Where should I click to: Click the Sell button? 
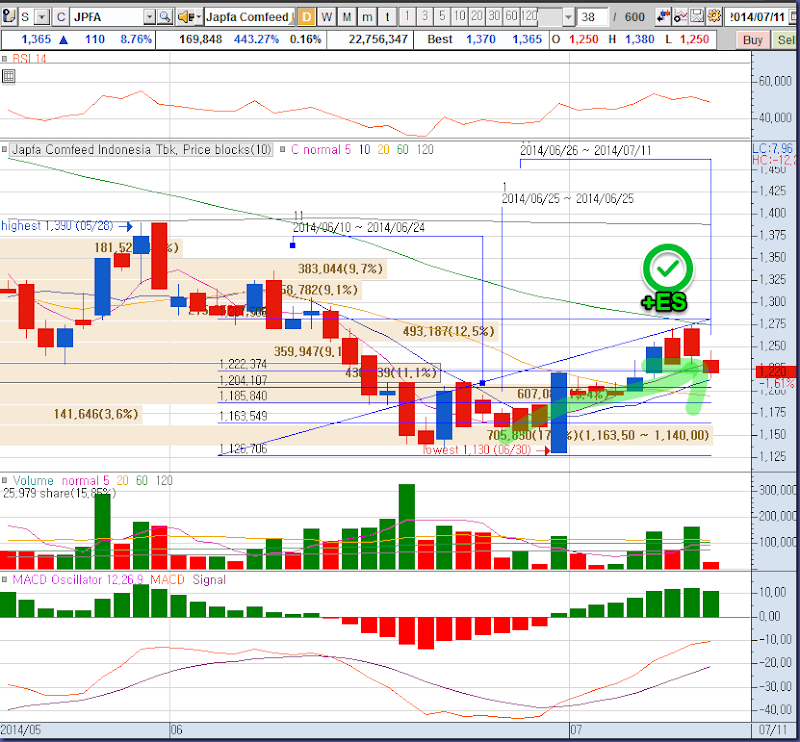pos(785,40)
